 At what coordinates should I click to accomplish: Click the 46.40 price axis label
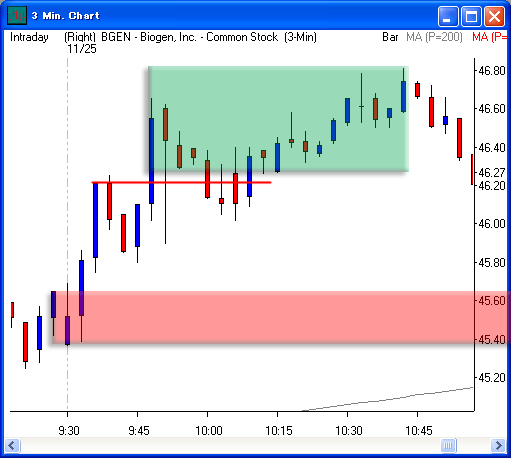point(492,147)
